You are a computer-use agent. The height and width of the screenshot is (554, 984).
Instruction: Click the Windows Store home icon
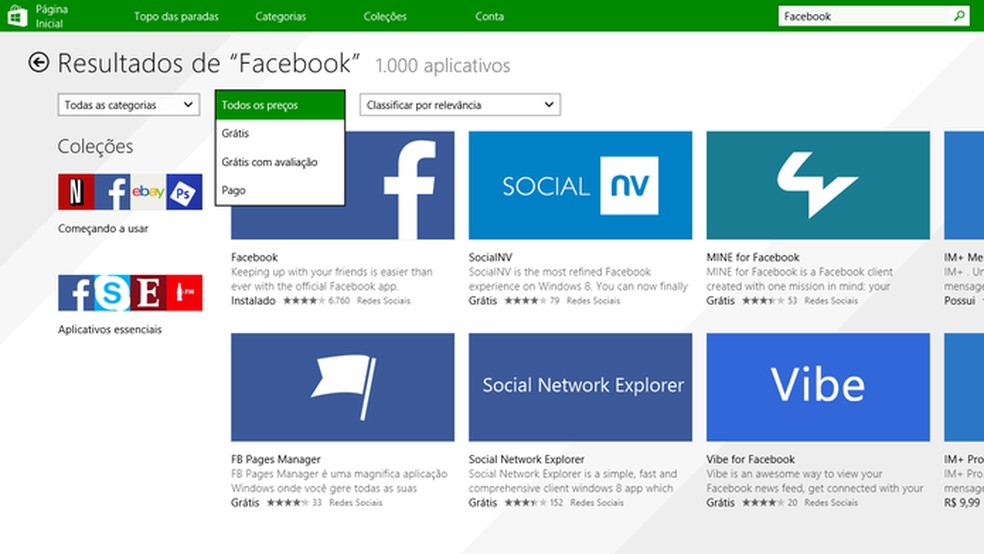(17, 16)
